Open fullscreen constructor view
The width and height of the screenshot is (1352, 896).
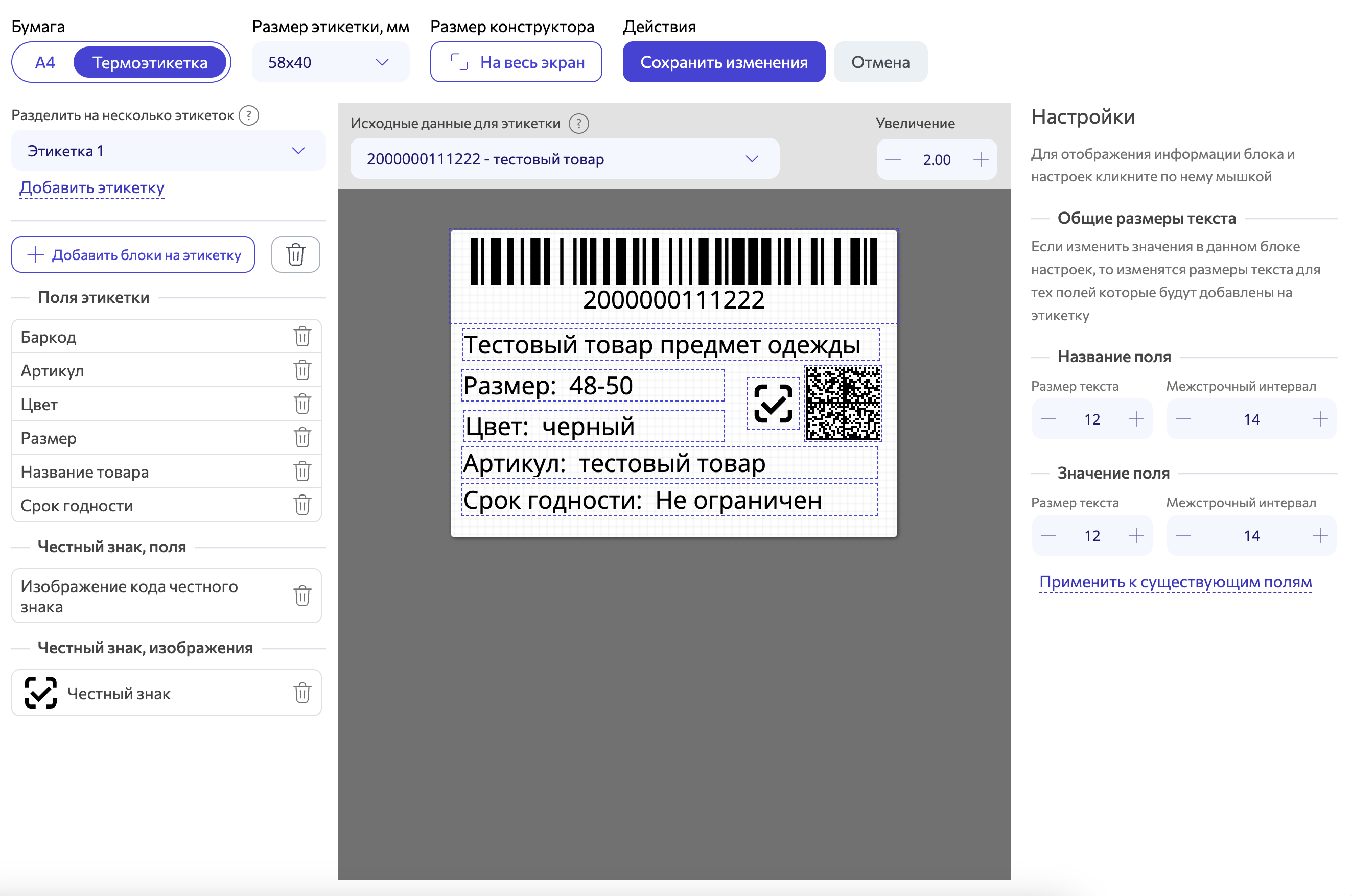coord(516,62)
